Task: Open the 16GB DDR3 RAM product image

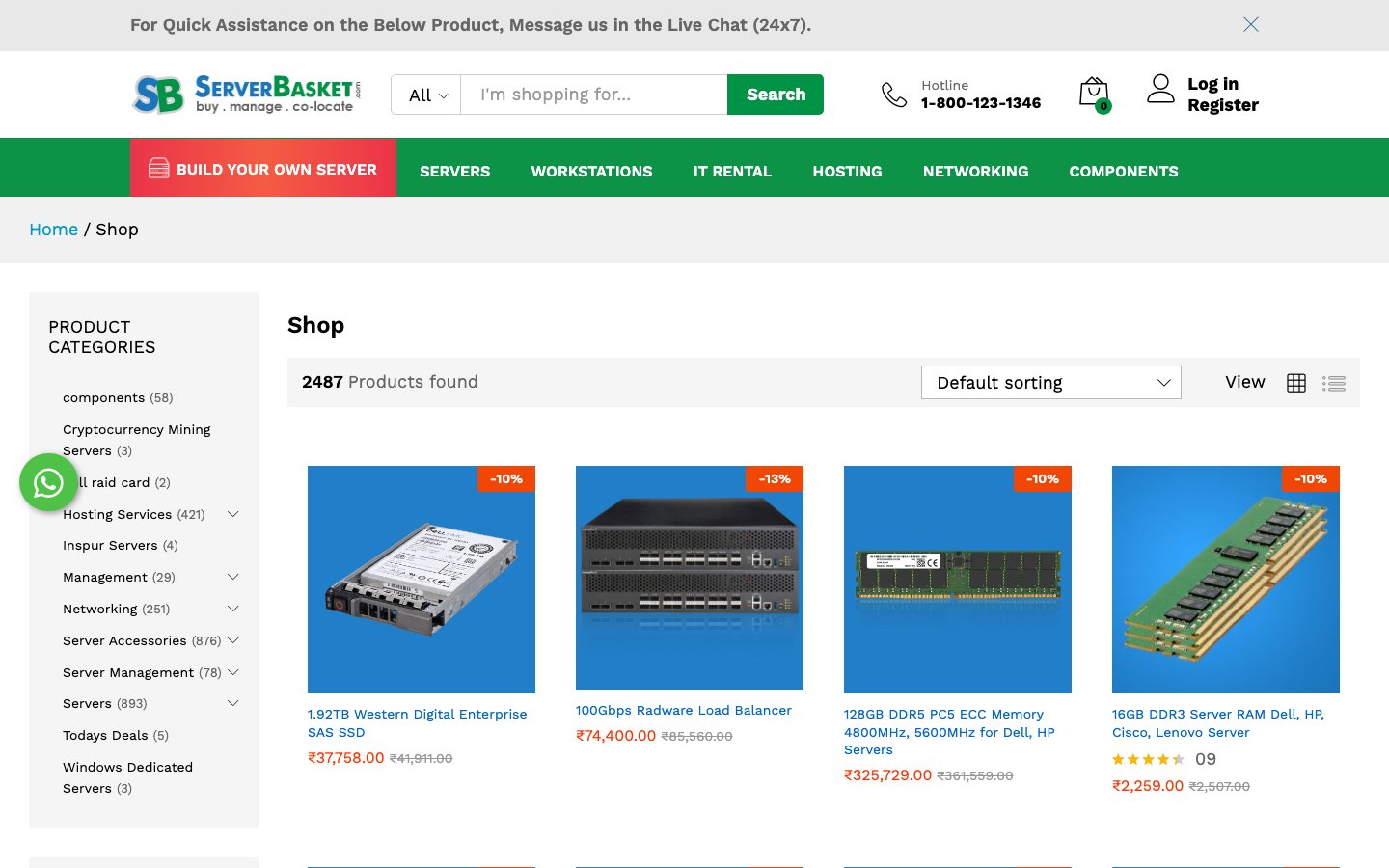Action: tap(1226, 580)
